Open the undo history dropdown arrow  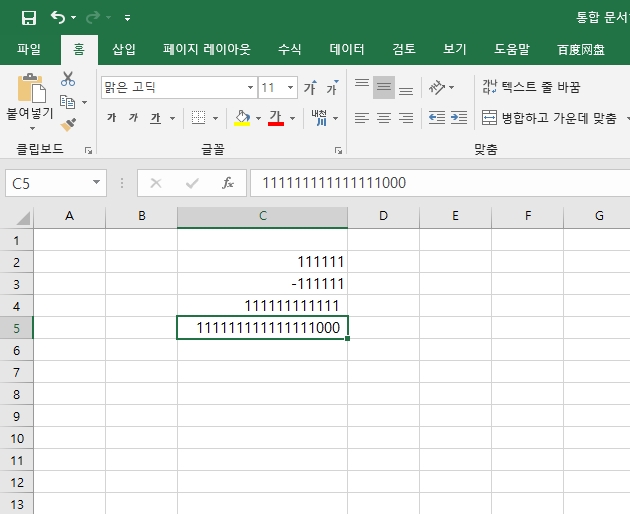point(74,17)
